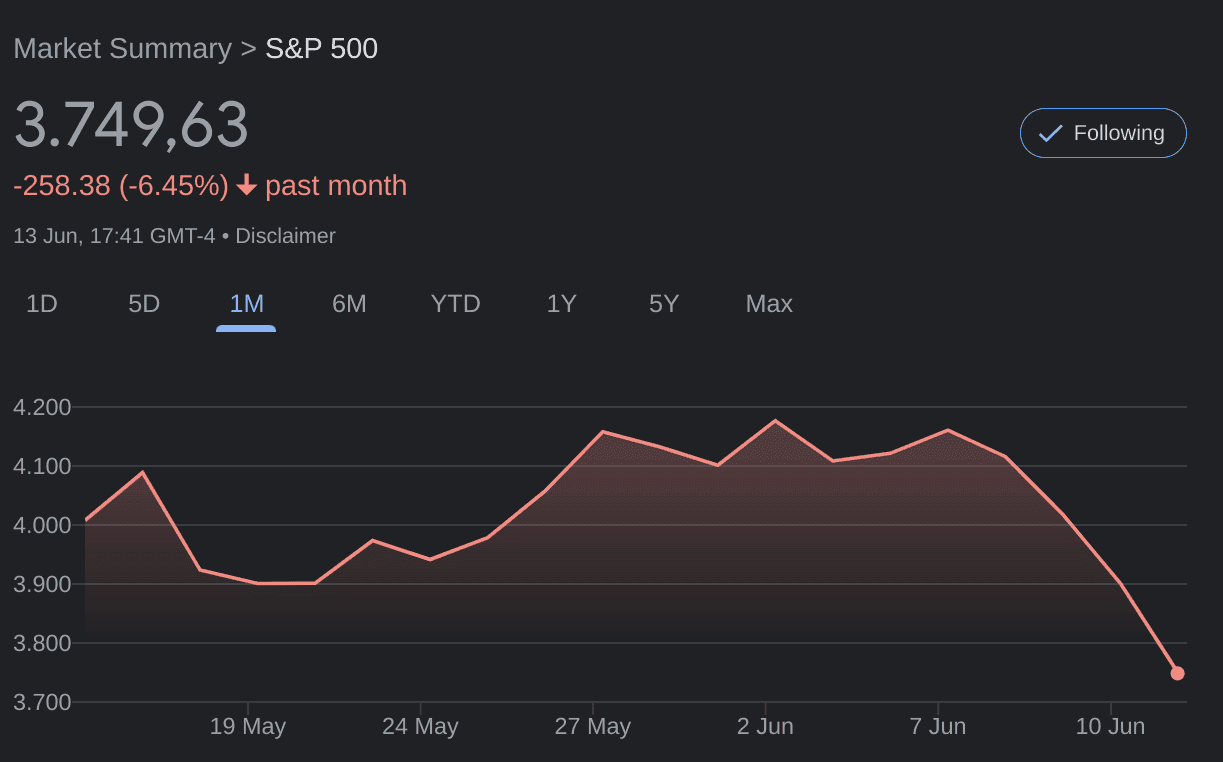This screenshot has width=1223, height=762.
Task: Select the 1D time range tab
Action: (41, 304)
